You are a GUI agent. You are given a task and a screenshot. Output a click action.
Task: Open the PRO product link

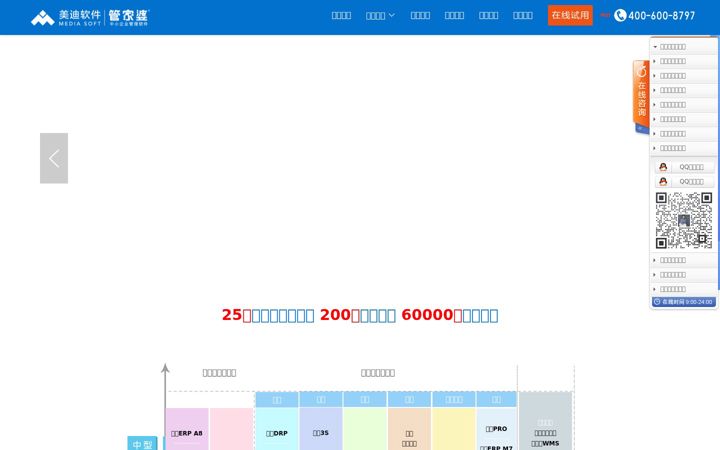click(496, 429)
